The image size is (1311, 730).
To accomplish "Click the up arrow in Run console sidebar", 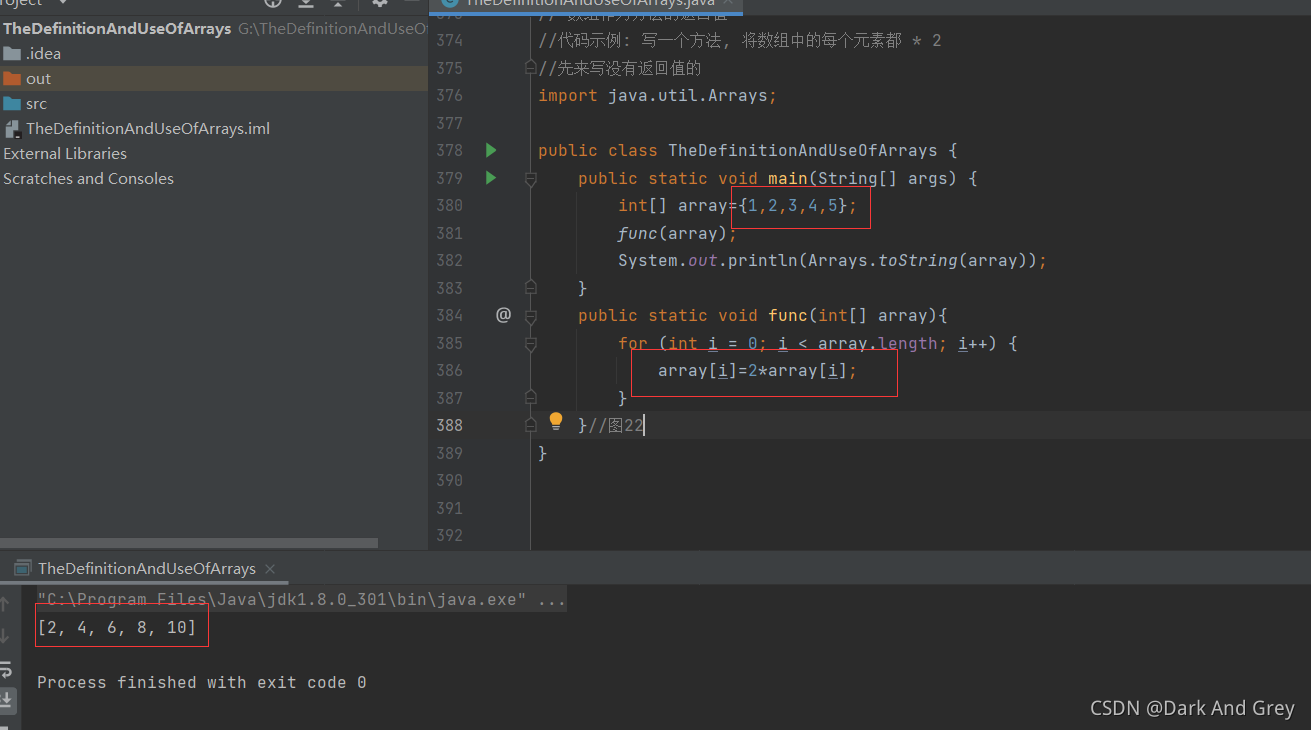I will click(6, 604).
